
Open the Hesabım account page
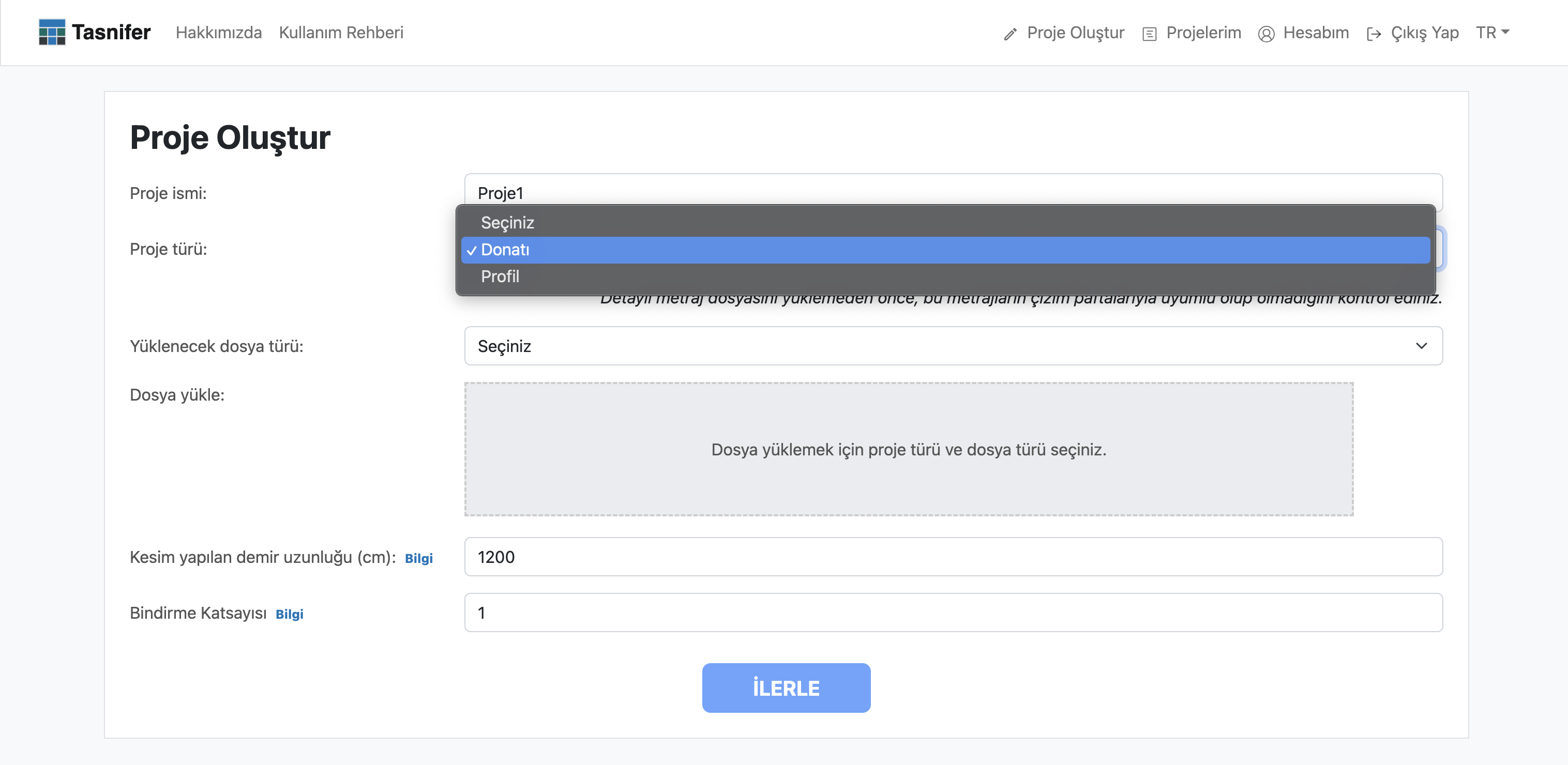1316,32
